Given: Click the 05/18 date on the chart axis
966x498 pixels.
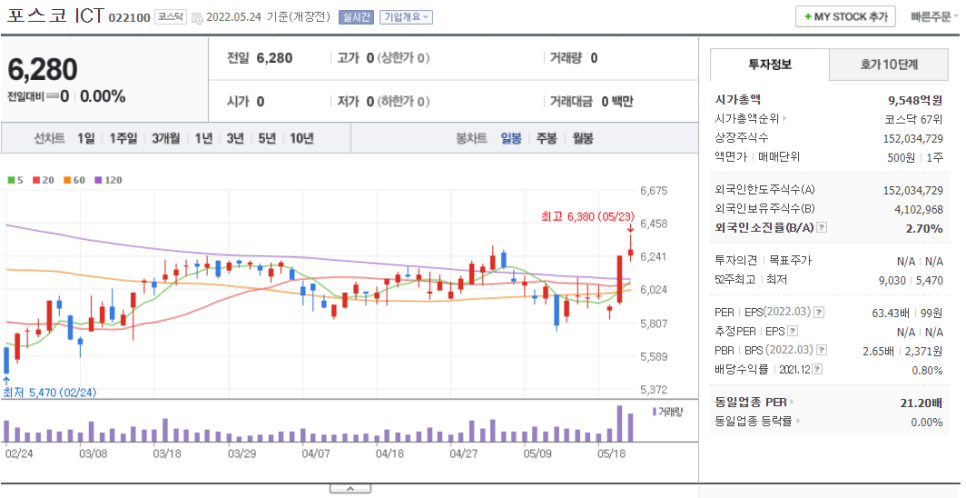Looking at the screenshot, I should (x=611, y=454).
